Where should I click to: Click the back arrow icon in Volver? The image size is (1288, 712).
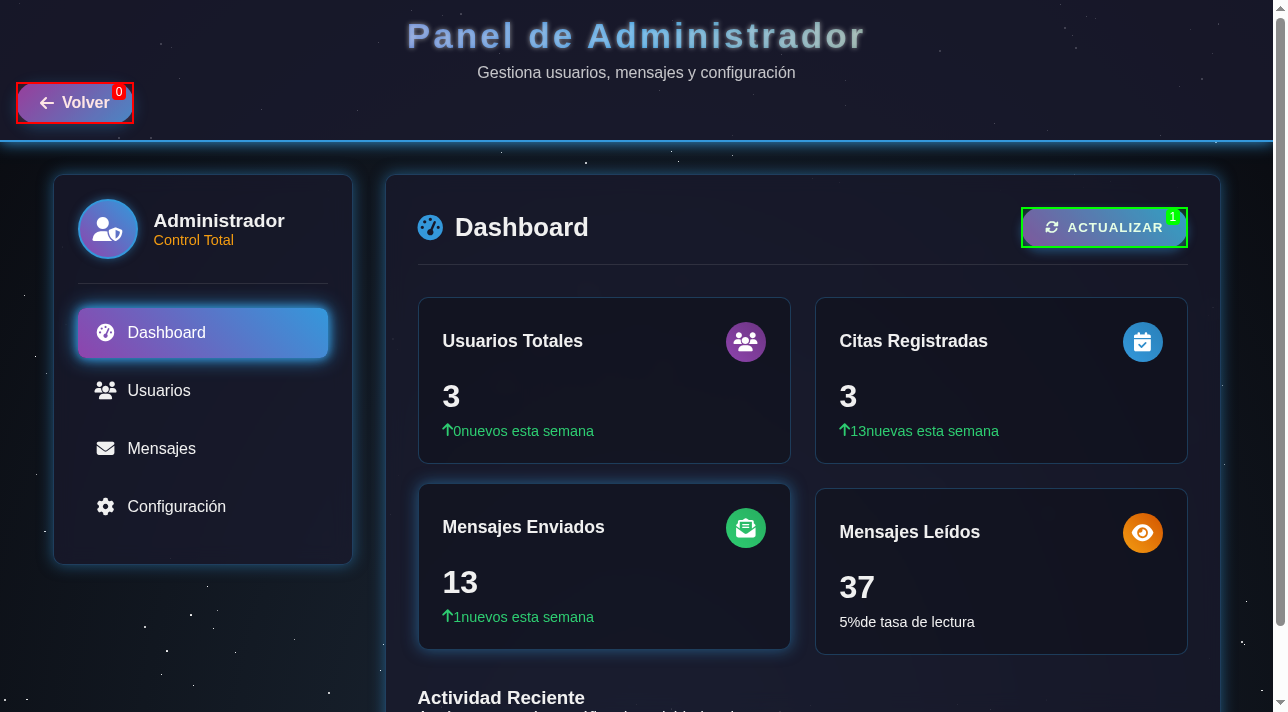tap(46, 103)
